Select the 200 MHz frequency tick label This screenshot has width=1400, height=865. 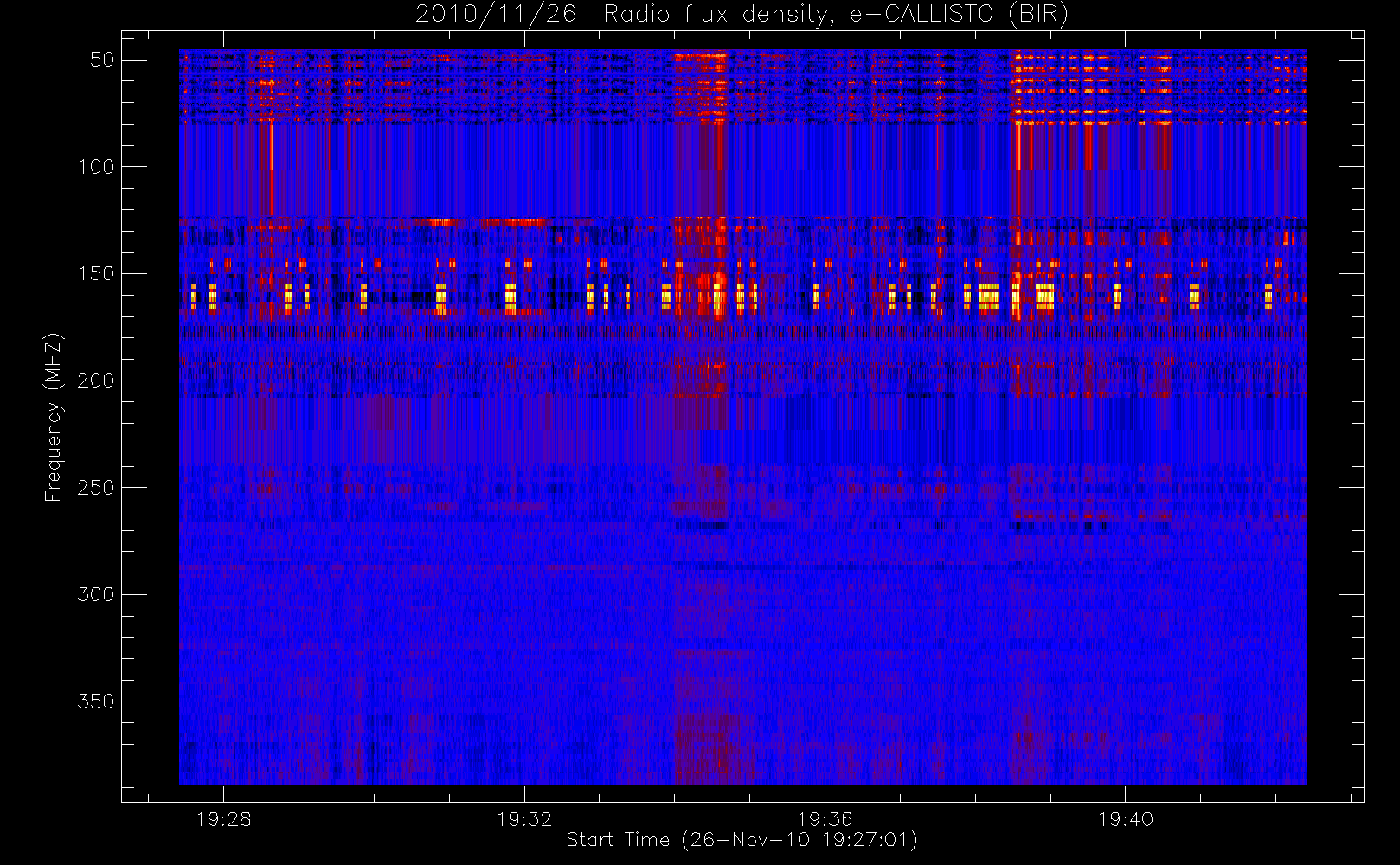pos(96,381)
